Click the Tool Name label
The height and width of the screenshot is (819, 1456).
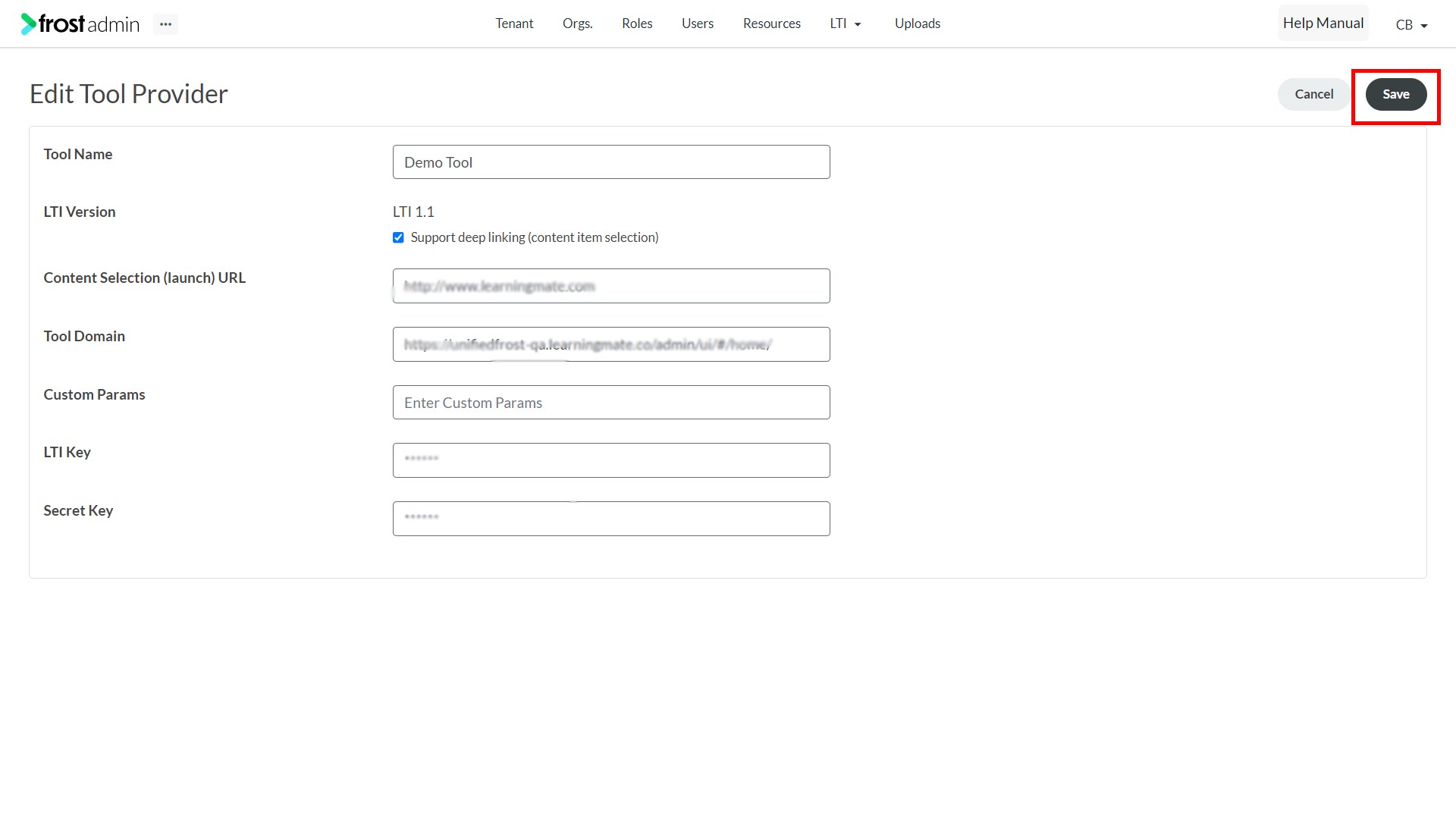[77, 154]
